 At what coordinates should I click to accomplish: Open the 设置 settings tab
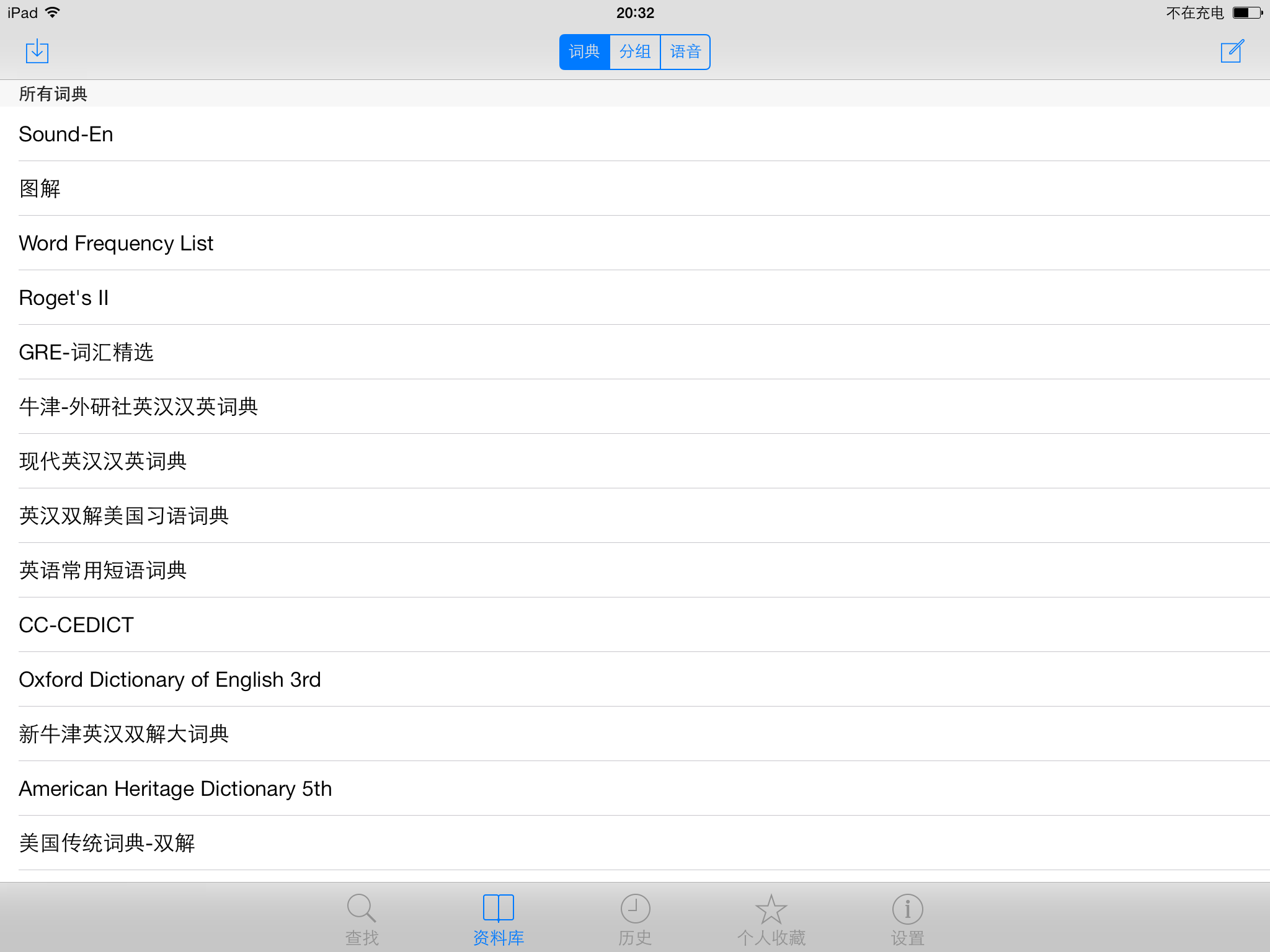click(908, 919)
